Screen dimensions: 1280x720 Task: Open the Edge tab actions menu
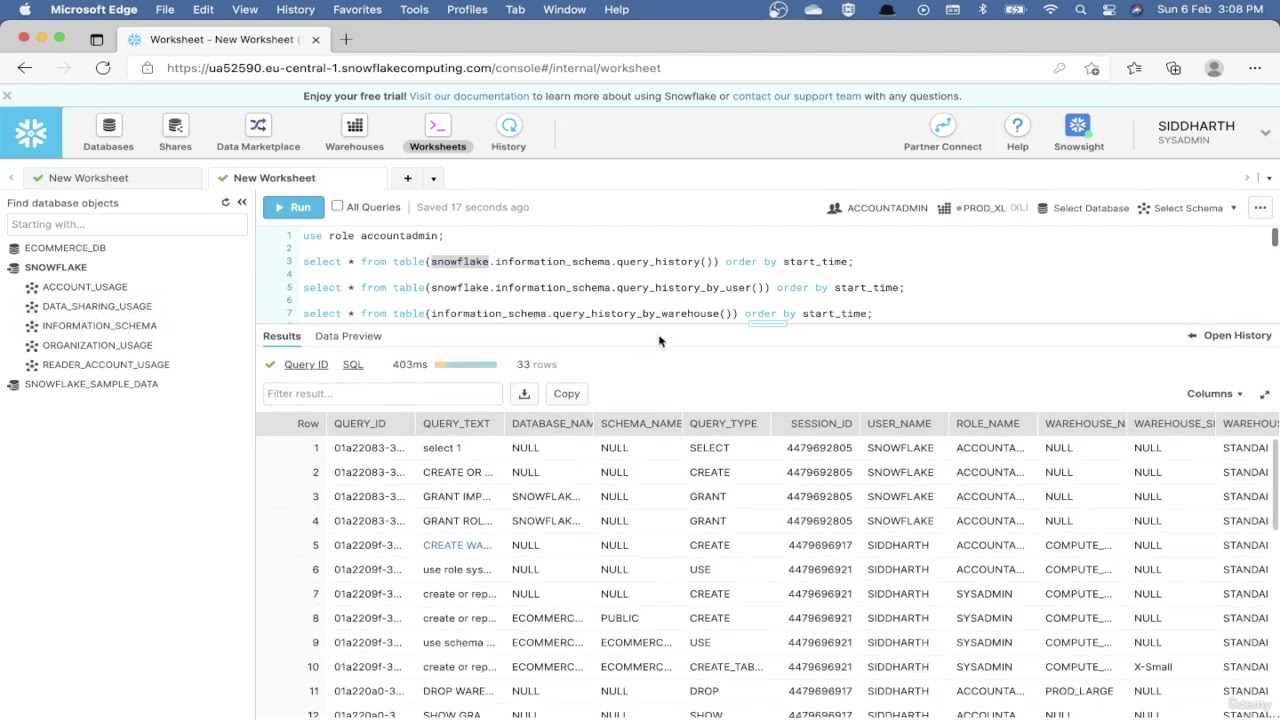96,40
